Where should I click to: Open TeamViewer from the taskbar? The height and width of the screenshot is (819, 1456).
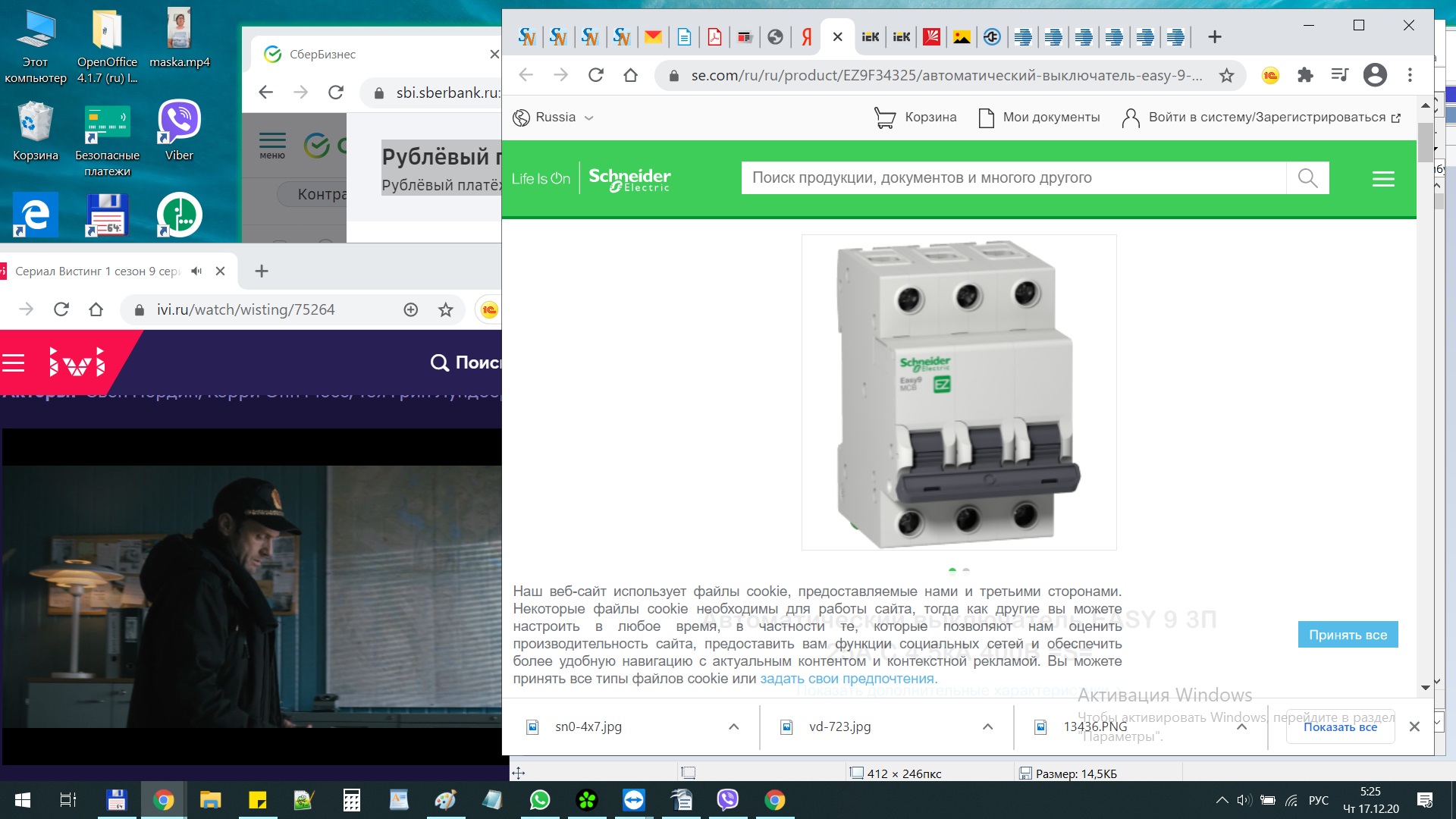tap(634, 800)
